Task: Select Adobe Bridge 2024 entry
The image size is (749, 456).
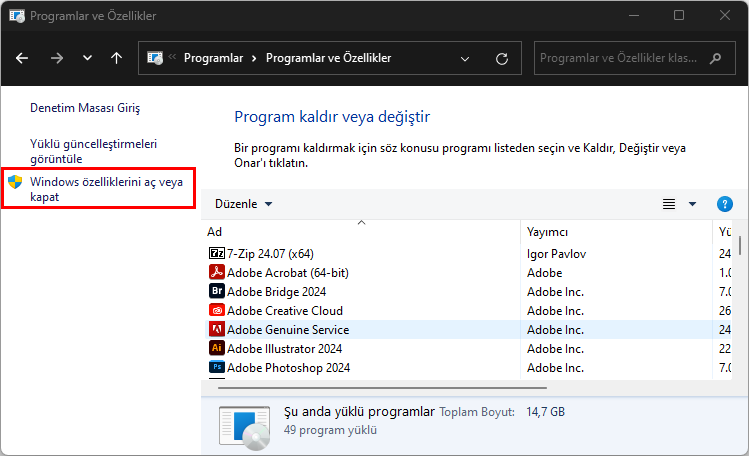Action: [277, 292]
